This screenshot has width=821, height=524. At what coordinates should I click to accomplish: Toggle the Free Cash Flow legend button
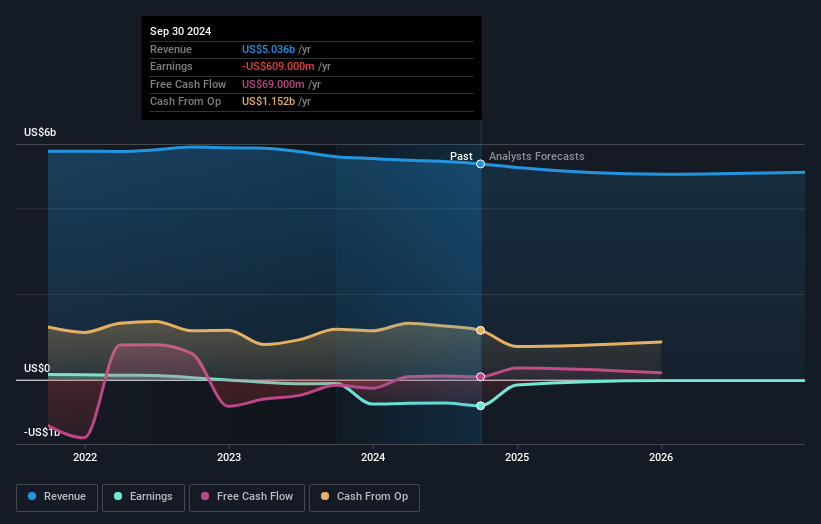pos(247,497)
